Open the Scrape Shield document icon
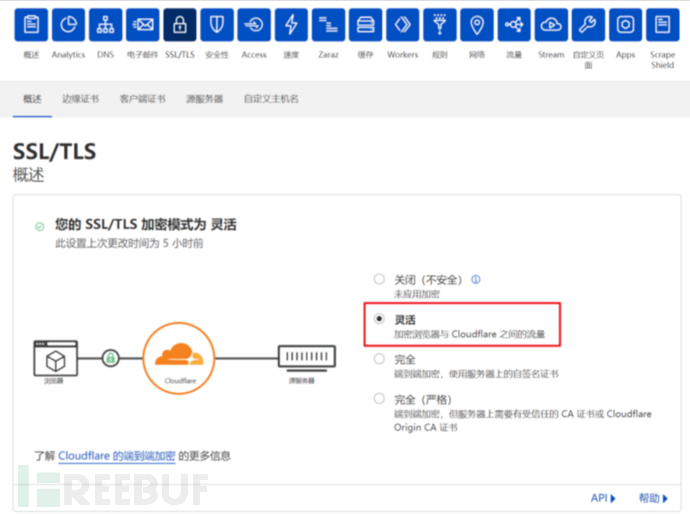Screen dimensions: 690x514 [x=663, y=25]
